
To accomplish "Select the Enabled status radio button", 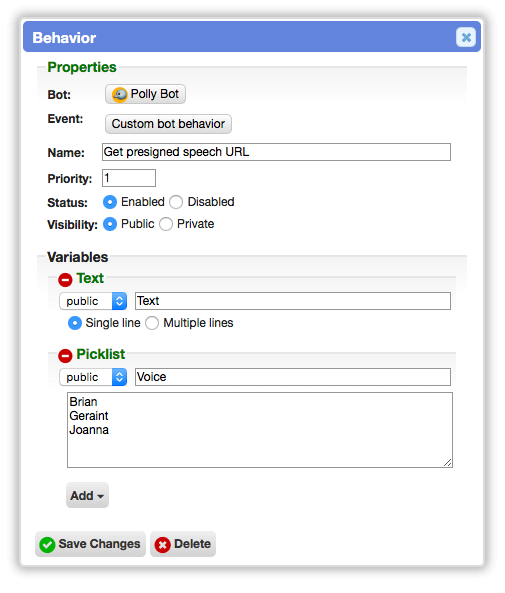I will (x=110, y=202).
